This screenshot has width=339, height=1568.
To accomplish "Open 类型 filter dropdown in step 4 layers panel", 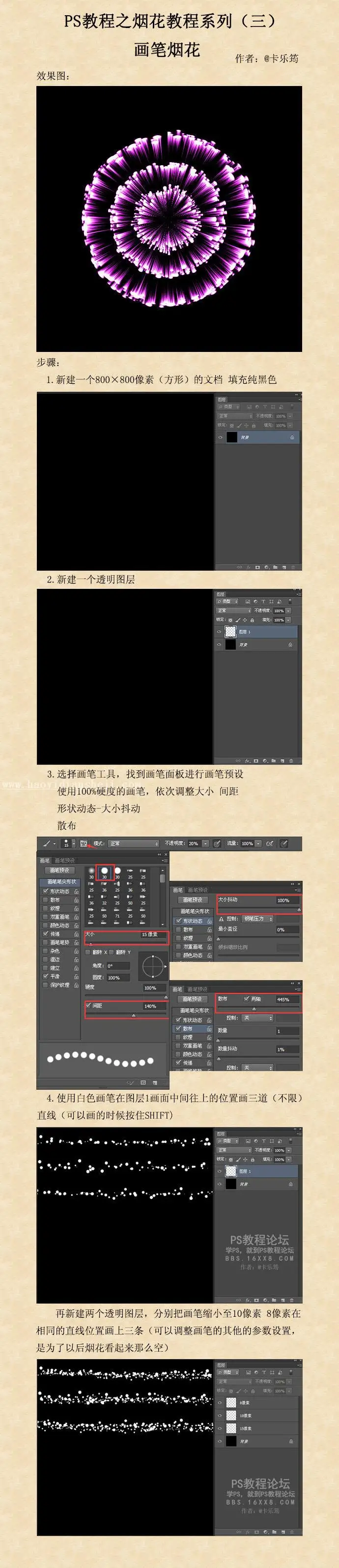I will pos(227,1141).
